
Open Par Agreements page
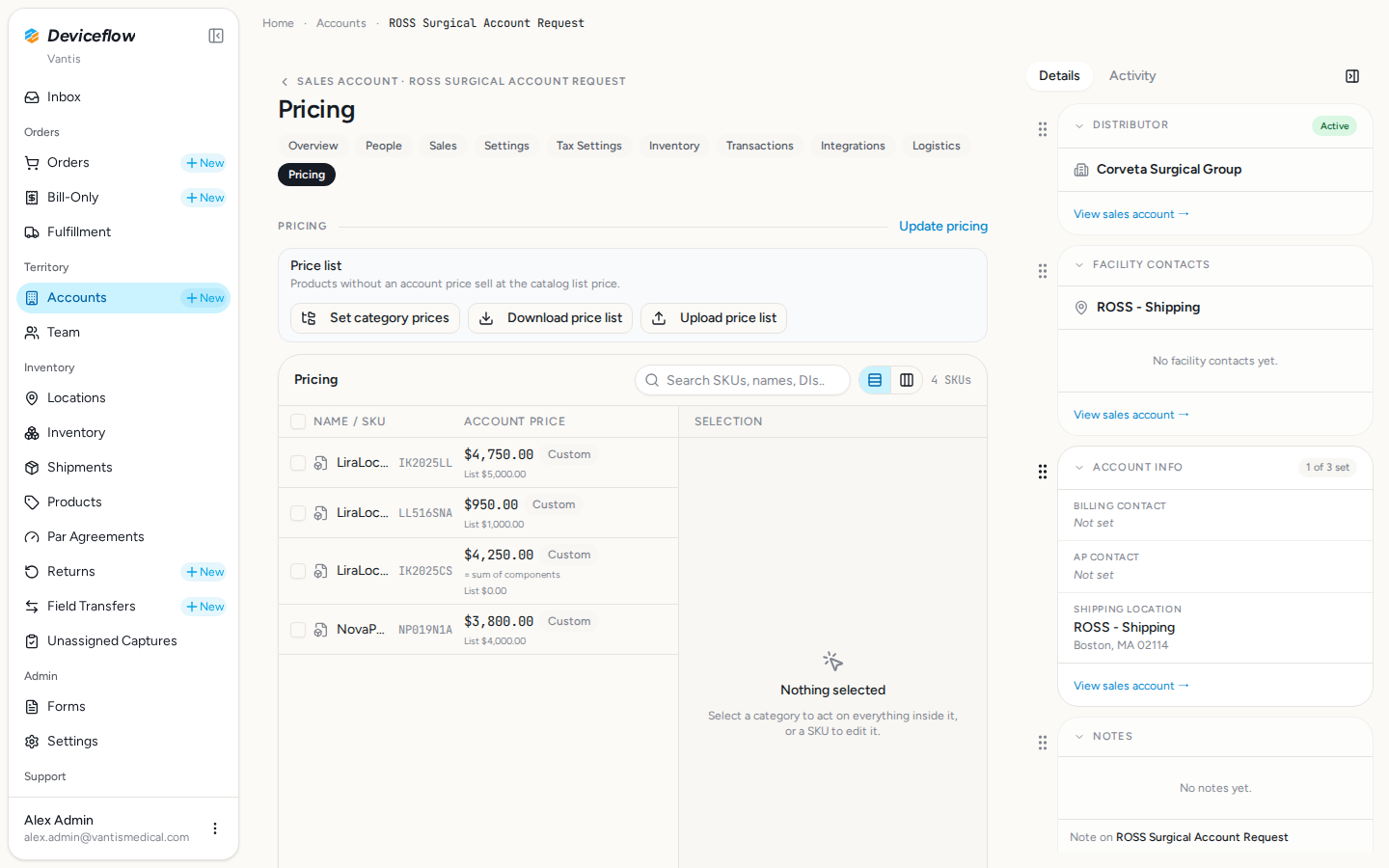point(123,537)
